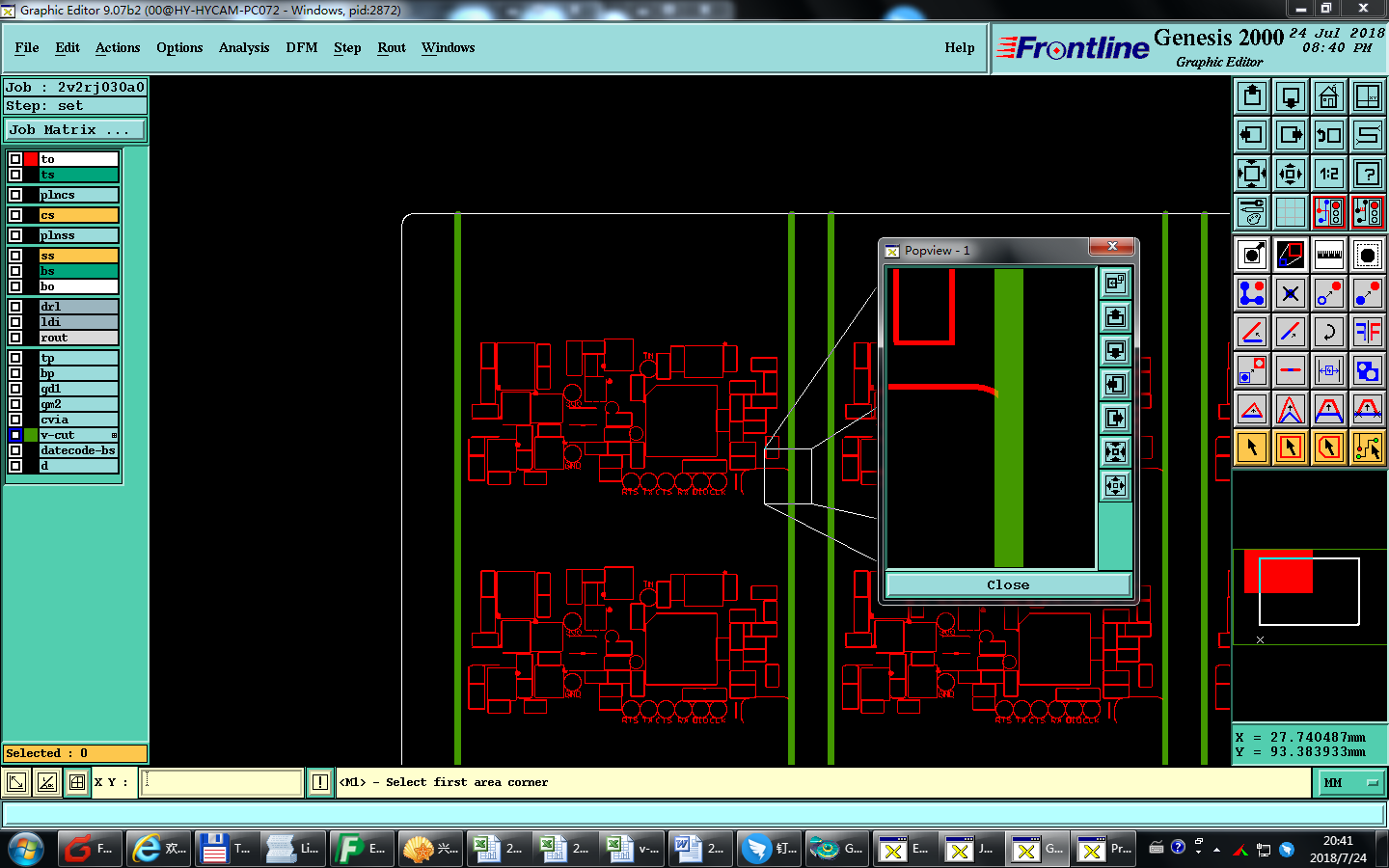The image size is (1389, 868).
Task: Click the mirror F tool icon
Action: (x=1368, y=332)
